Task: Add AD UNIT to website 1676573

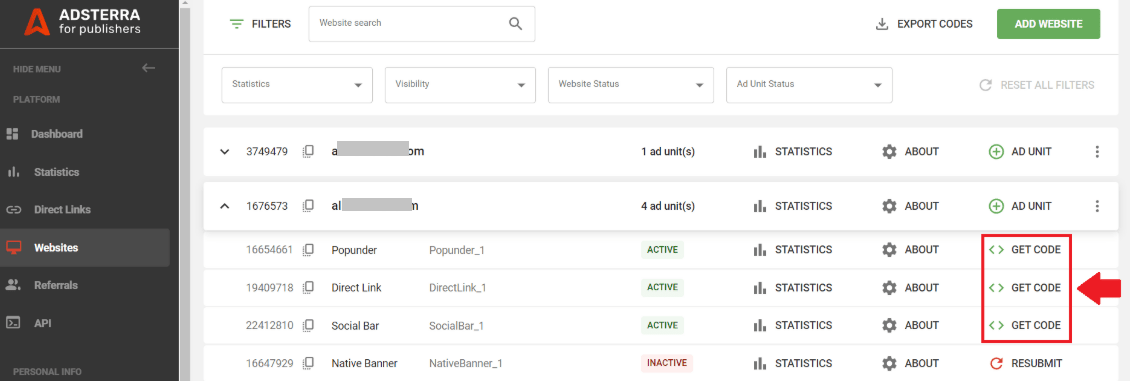Action: pos(1020,206)
